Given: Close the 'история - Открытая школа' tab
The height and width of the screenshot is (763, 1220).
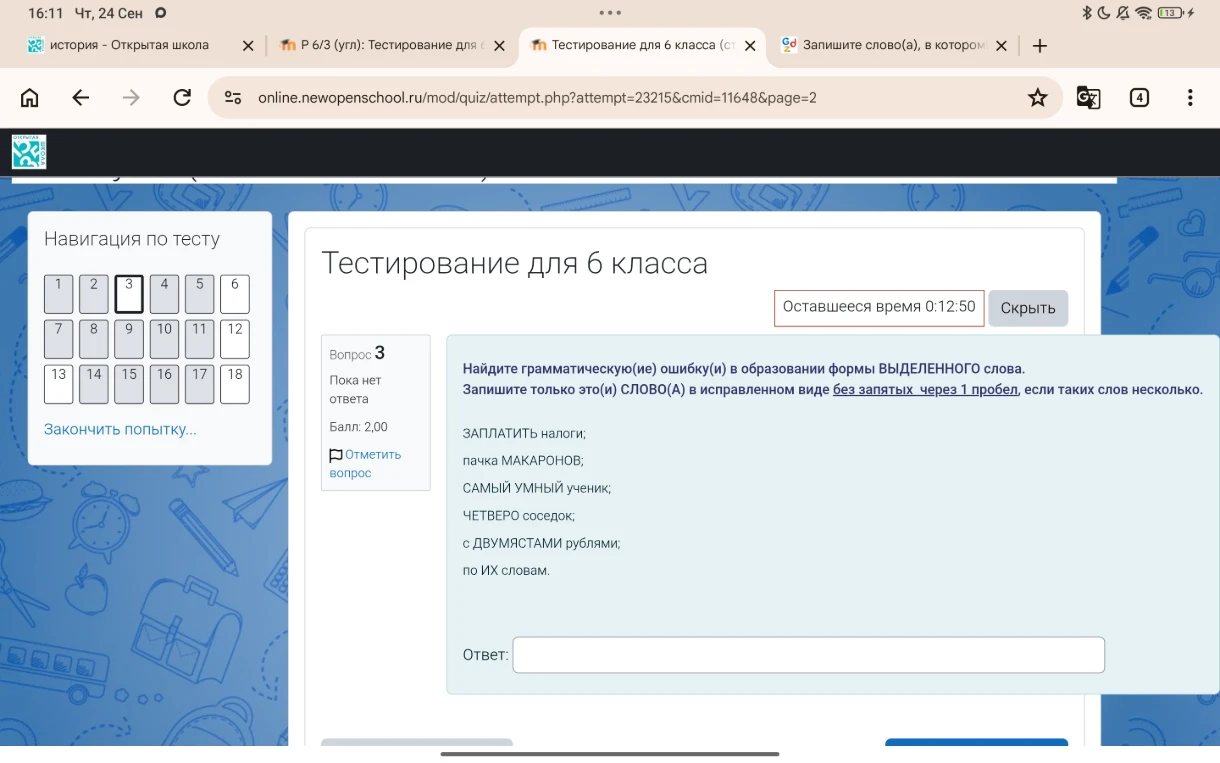Looking at the screenshot, I should (249, 46).
